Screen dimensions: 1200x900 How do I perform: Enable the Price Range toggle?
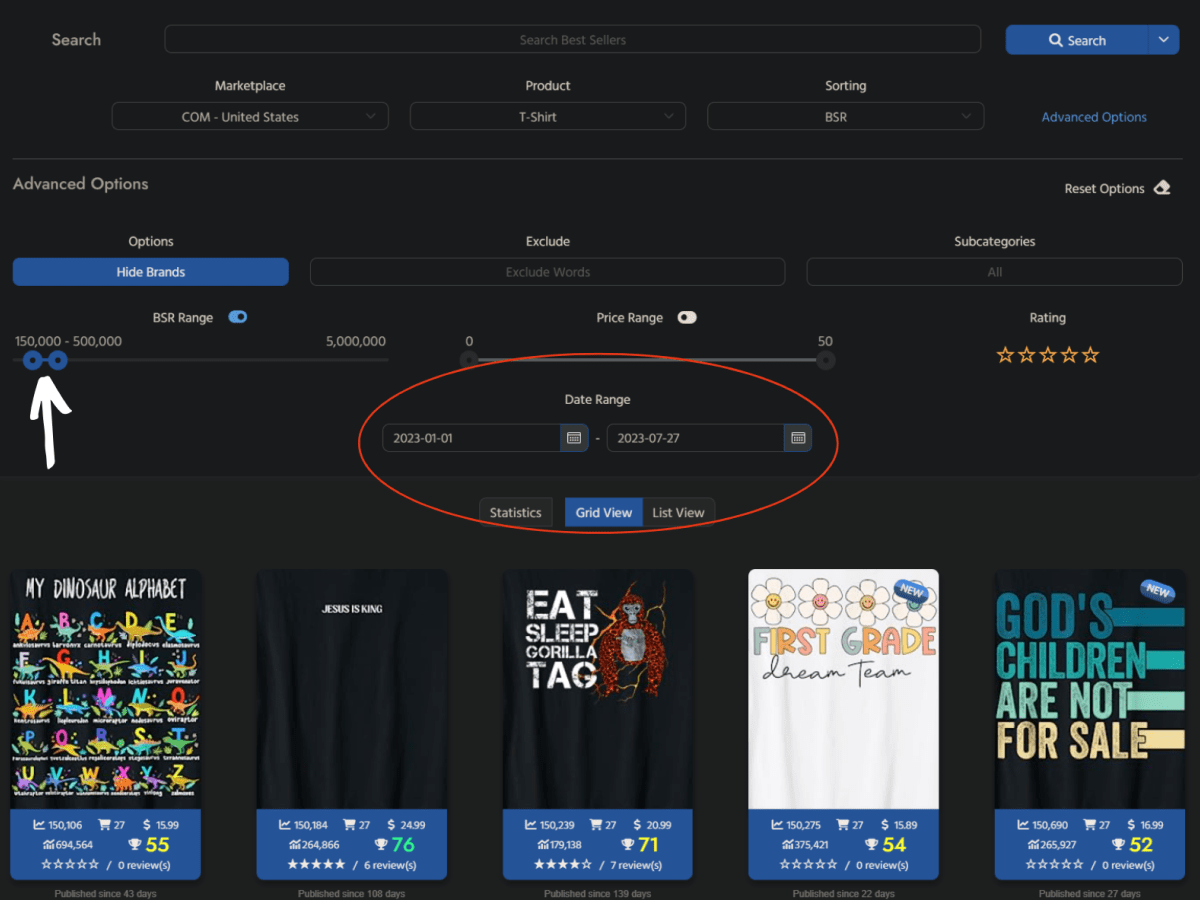click(x=686, y=317)
